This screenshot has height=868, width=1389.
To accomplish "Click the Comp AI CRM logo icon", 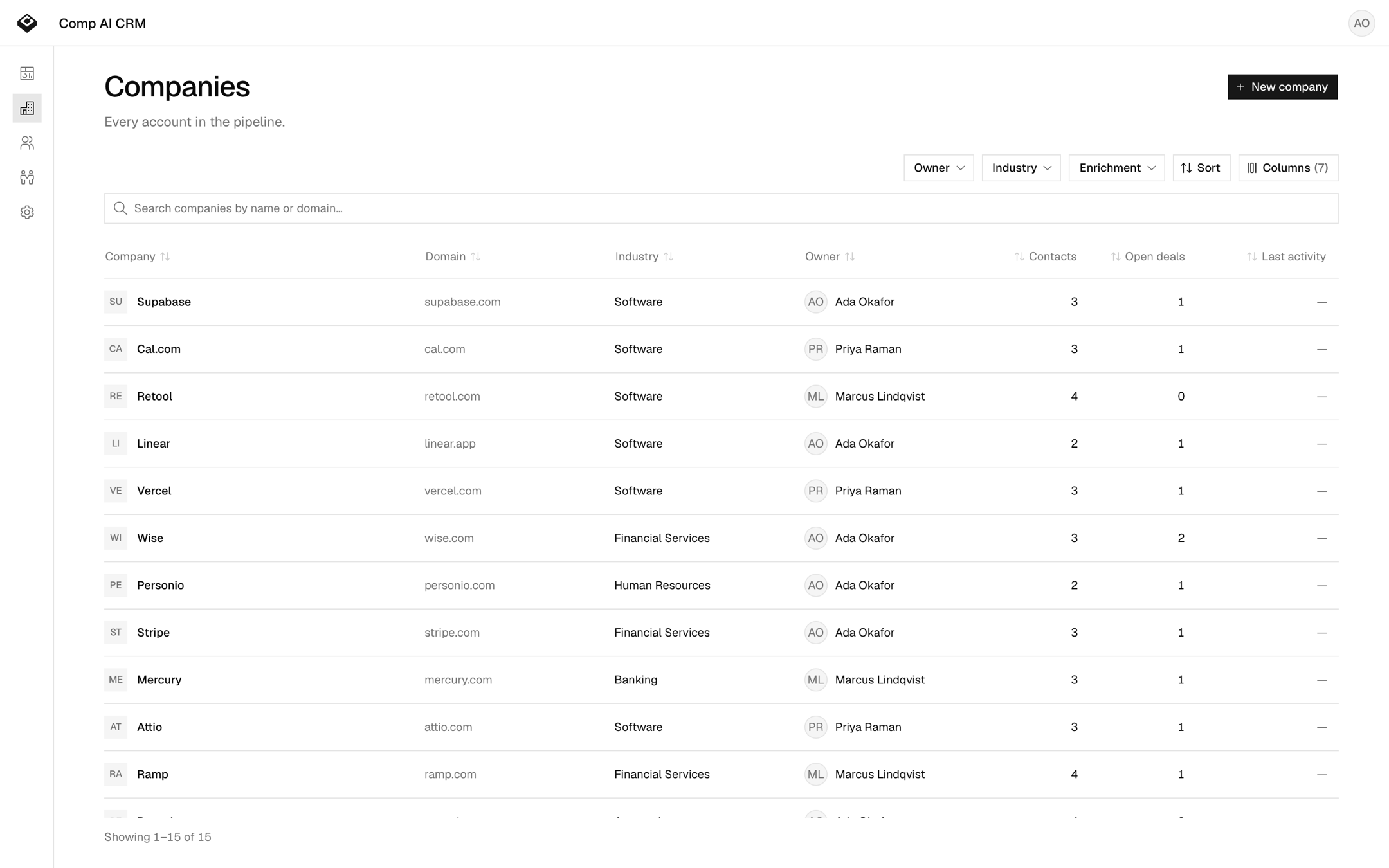I will (x=27, y=23).
